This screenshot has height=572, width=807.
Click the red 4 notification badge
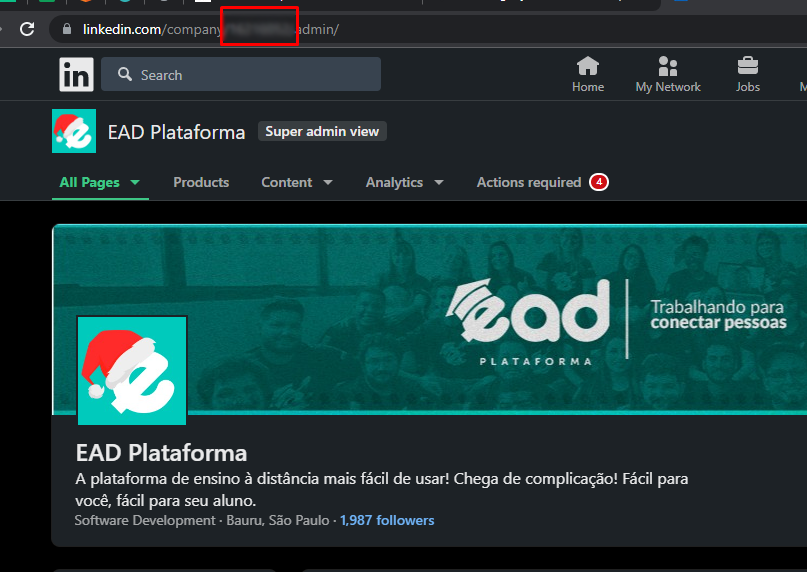click(599, 182)
